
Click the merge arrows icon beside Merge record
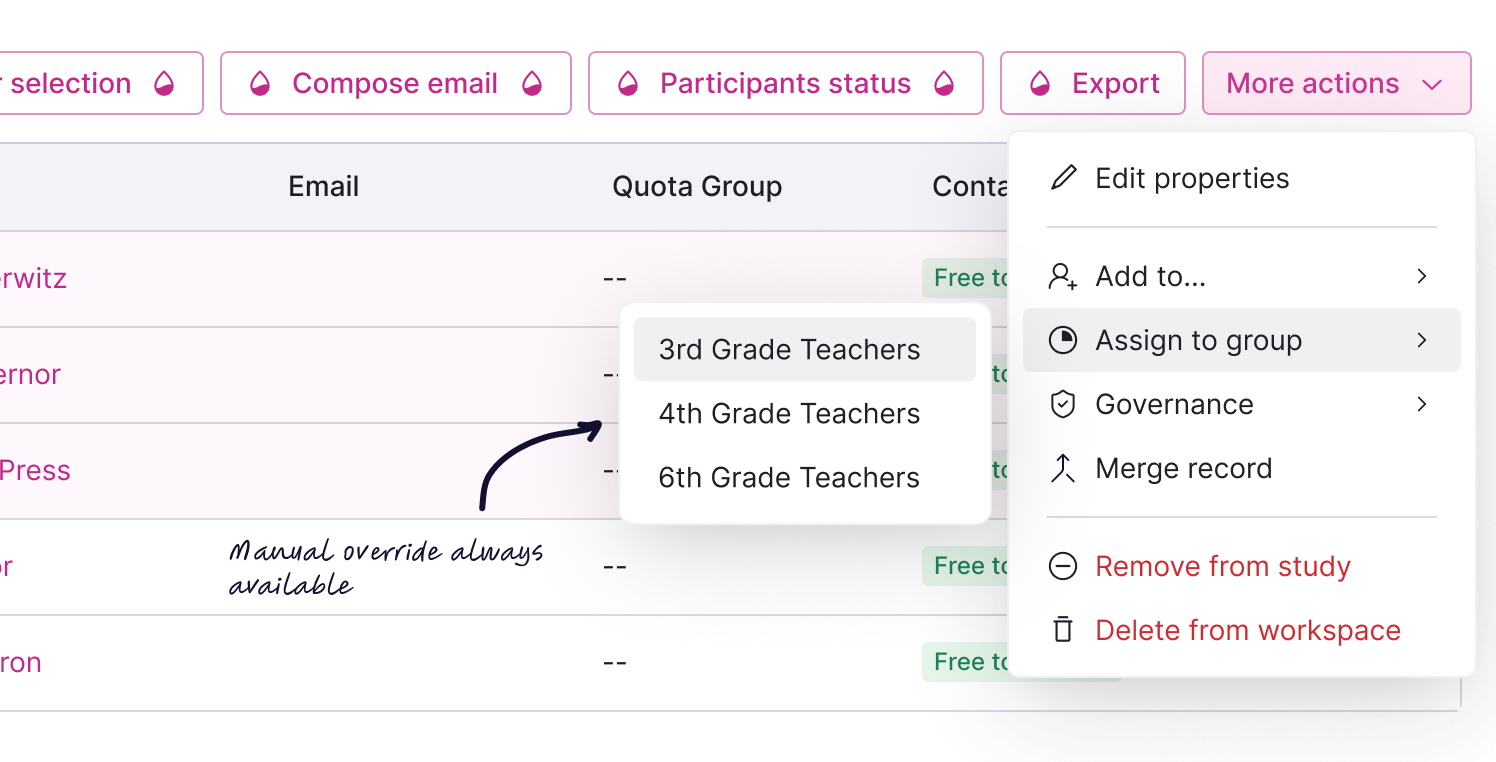point(1063,468)
